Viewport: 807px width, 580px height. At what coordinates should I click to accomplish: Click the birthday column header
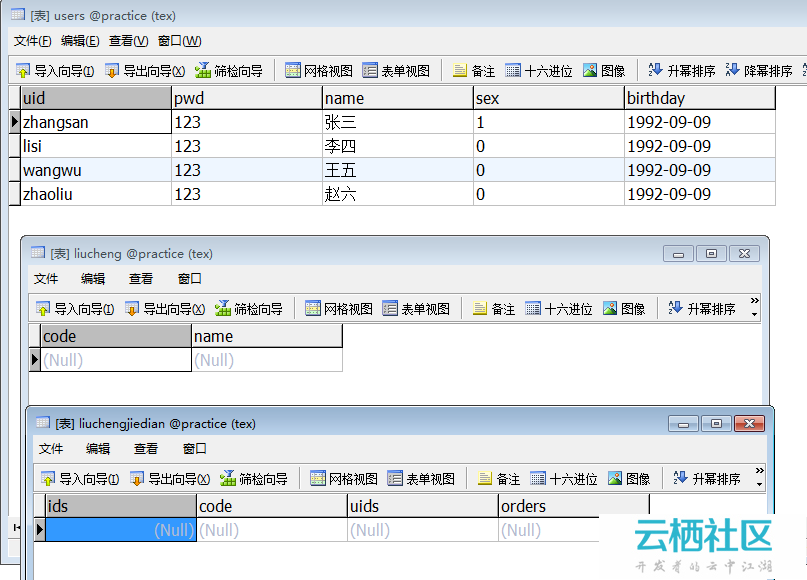(x=699, y=98)
